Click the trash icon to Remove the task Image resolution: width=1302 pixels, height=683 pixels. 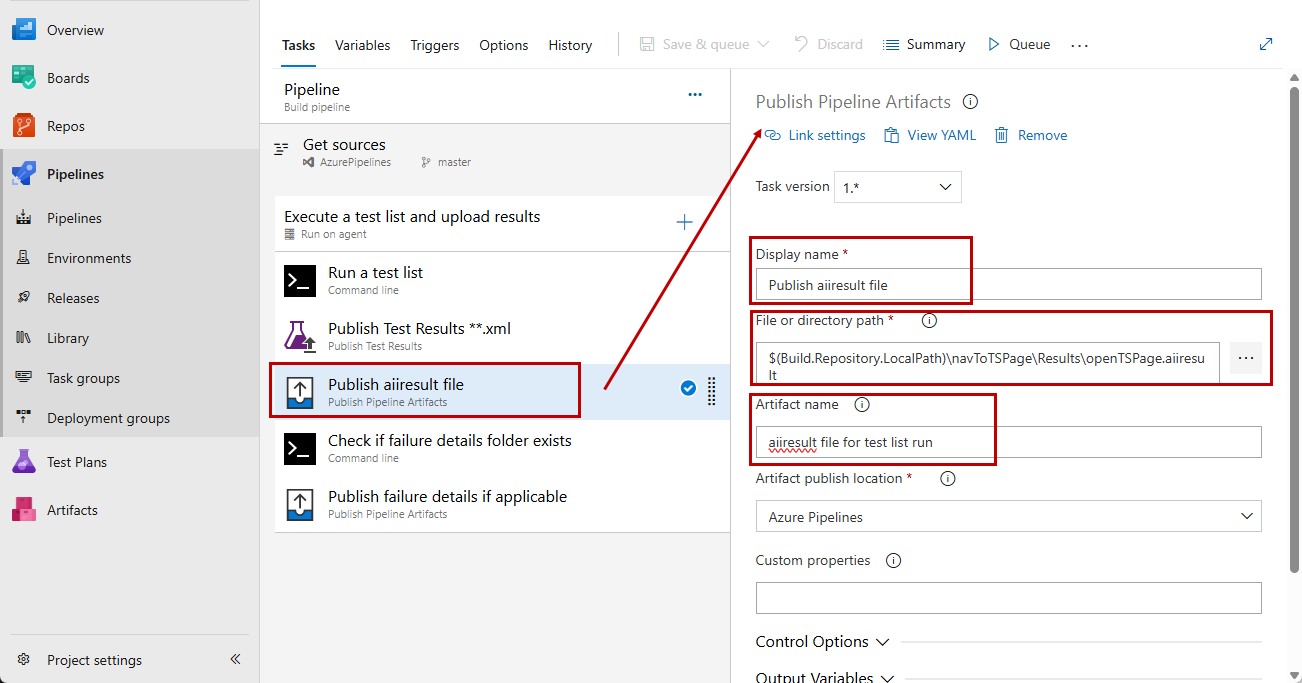(x=1001, y=134)
